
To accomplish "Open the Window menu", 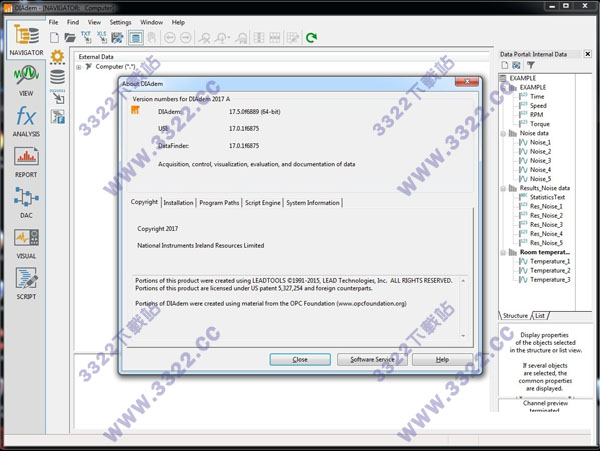I will [x=151, y=22].
